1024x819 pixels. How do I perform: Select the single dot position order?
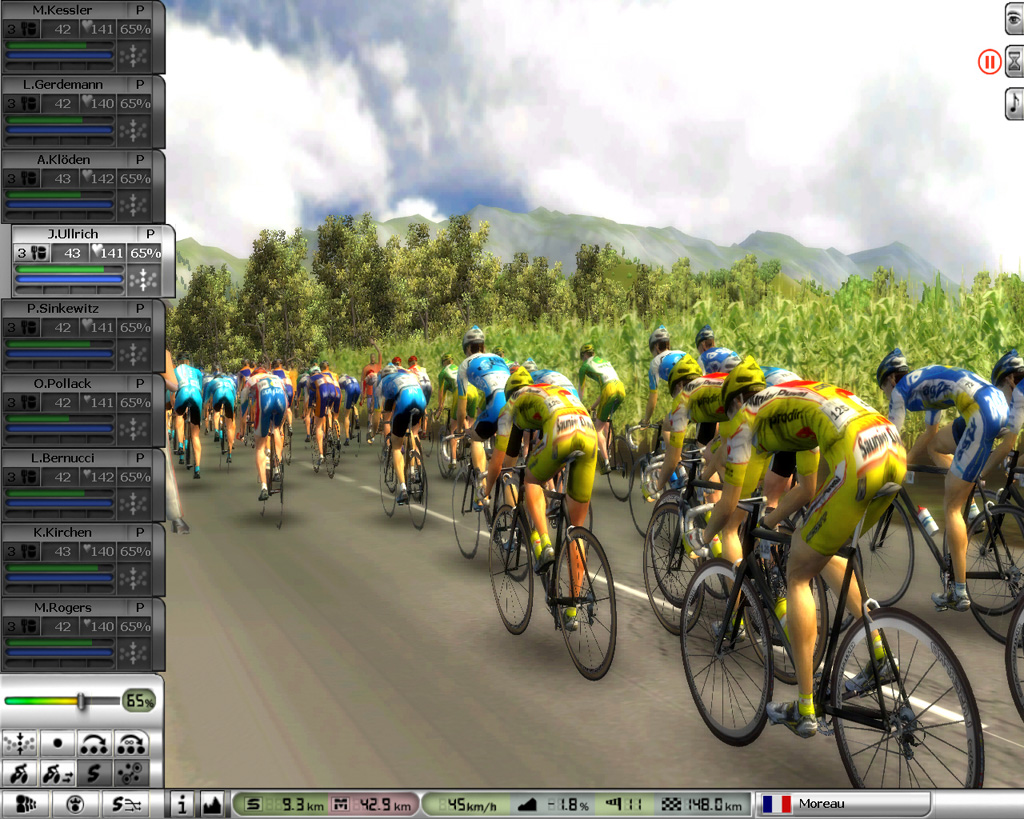[x=57, y=744]
